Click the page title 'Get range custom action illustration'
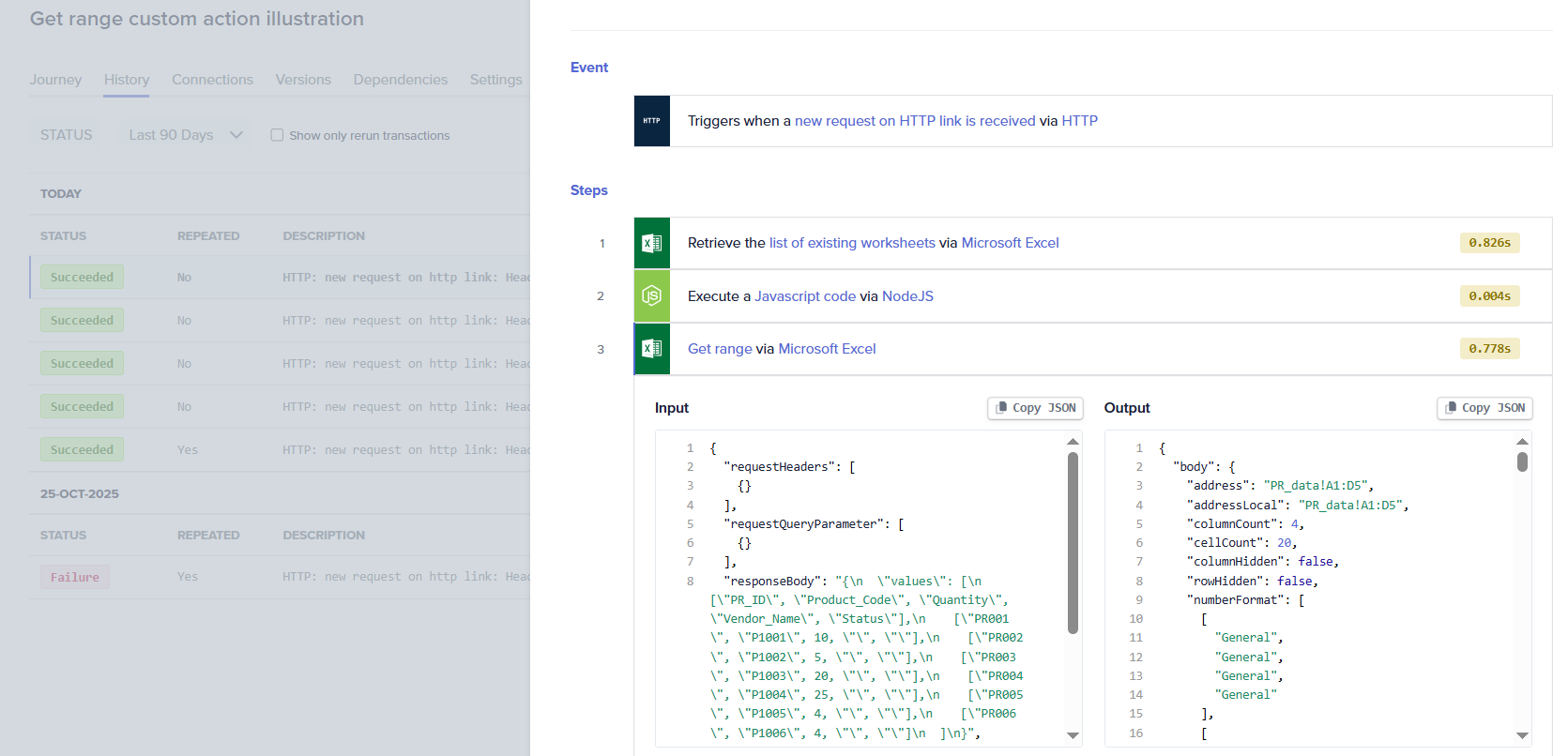The image size is (1568, 756). [x=196, y=19]
